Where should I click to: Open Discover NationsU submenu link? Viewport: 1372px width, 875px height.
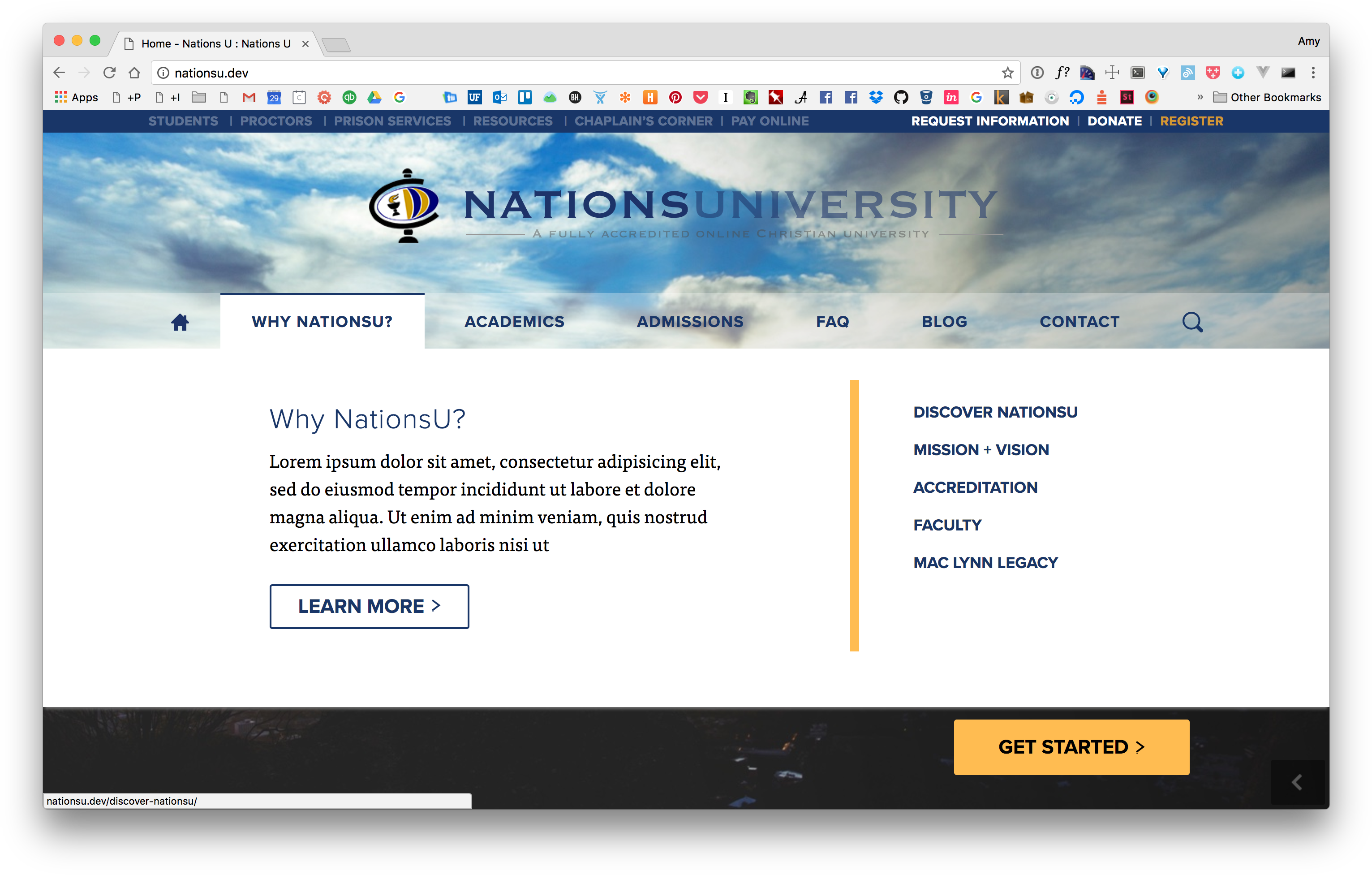click(995, 412)
